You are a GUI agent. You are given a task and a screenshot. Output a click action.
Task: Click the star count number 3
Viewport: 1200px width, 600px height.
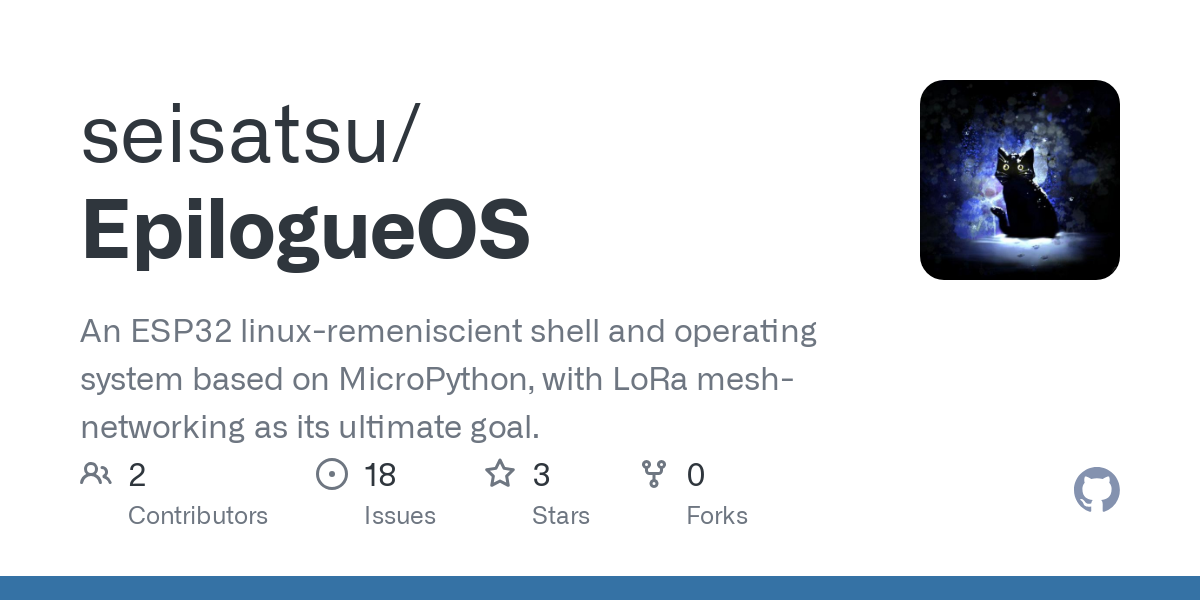tap(541, 475)
